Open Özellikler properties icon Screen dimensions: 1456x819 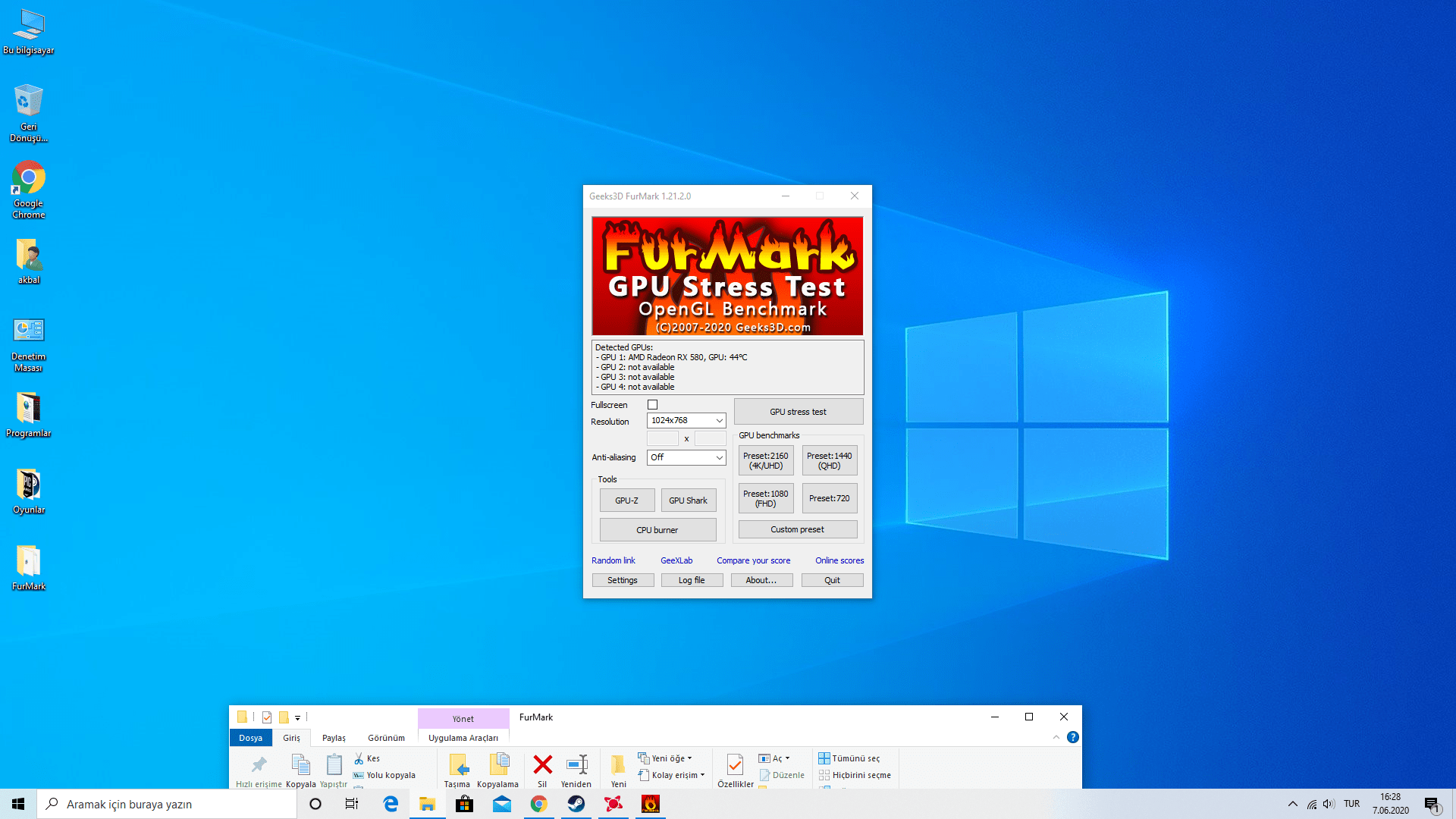click(735, 764)
